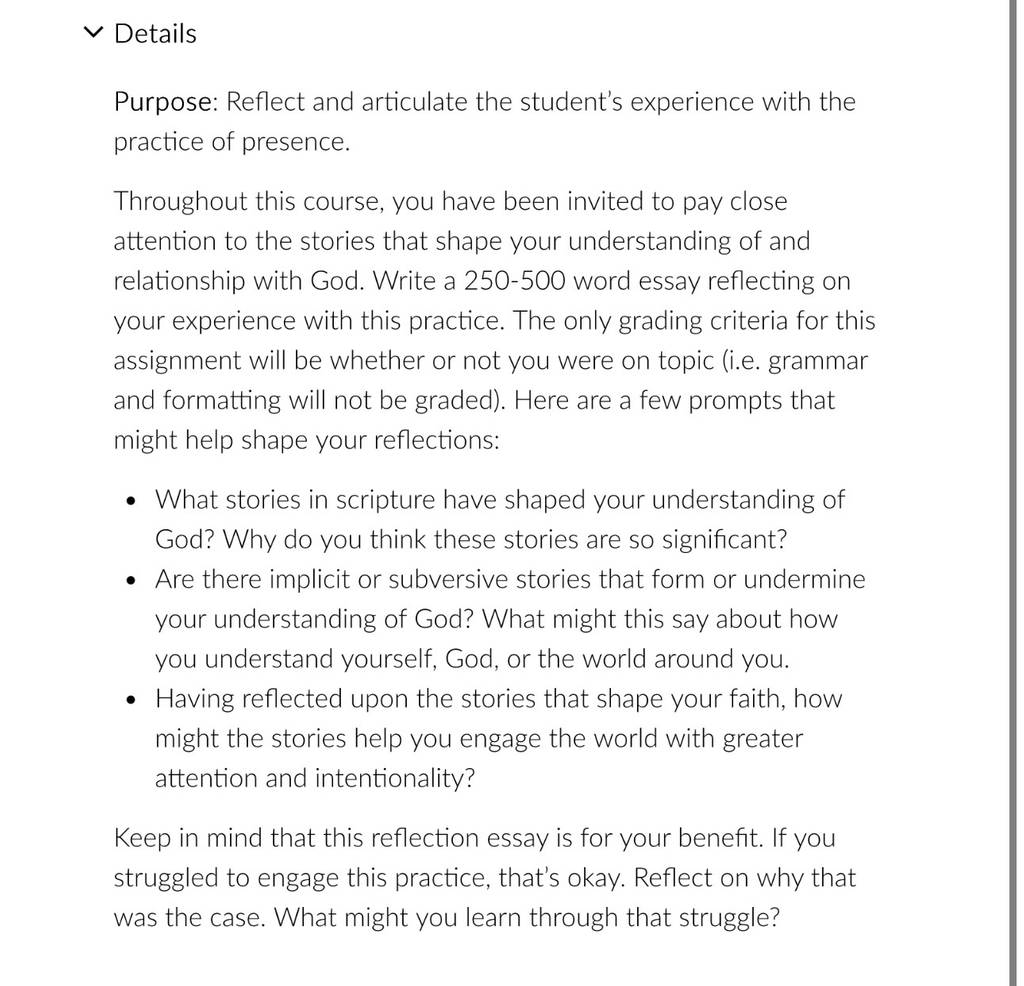Click the bold Purpose label

coord(166,102)
